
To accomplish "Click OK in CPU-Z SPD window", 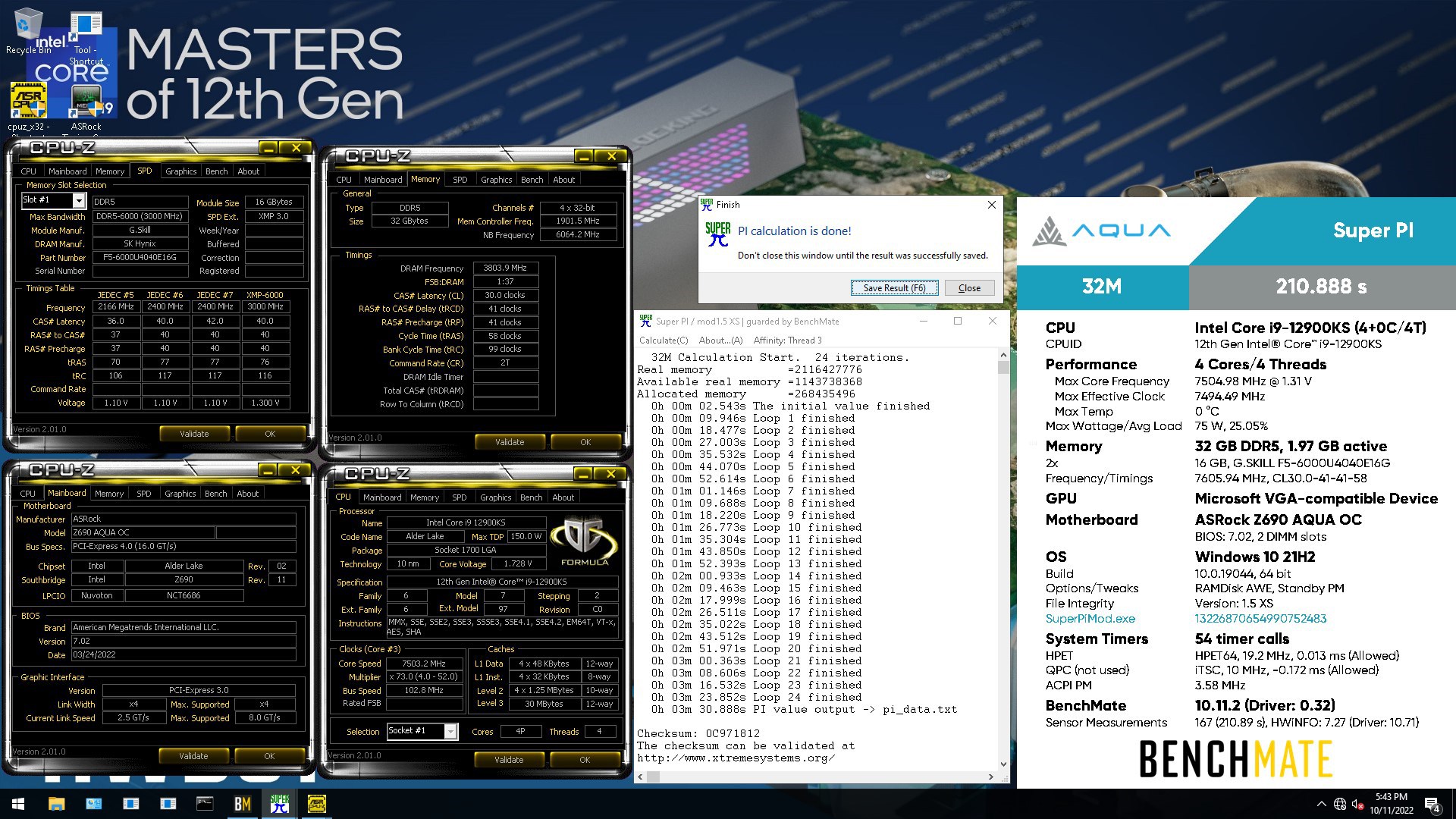I will point(270,434).
